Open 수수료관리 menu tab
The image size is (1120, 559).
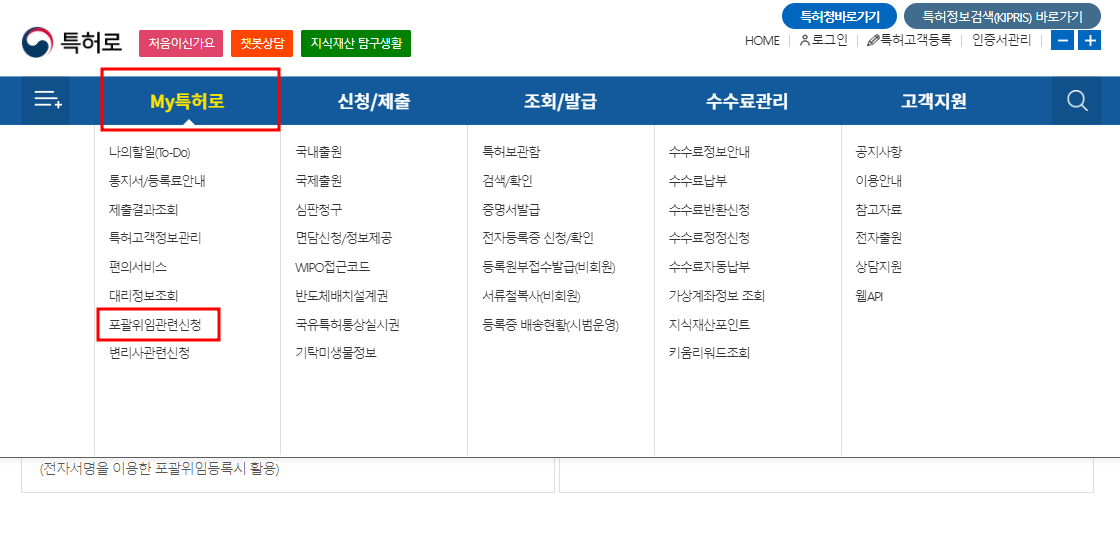coord(746,101)
